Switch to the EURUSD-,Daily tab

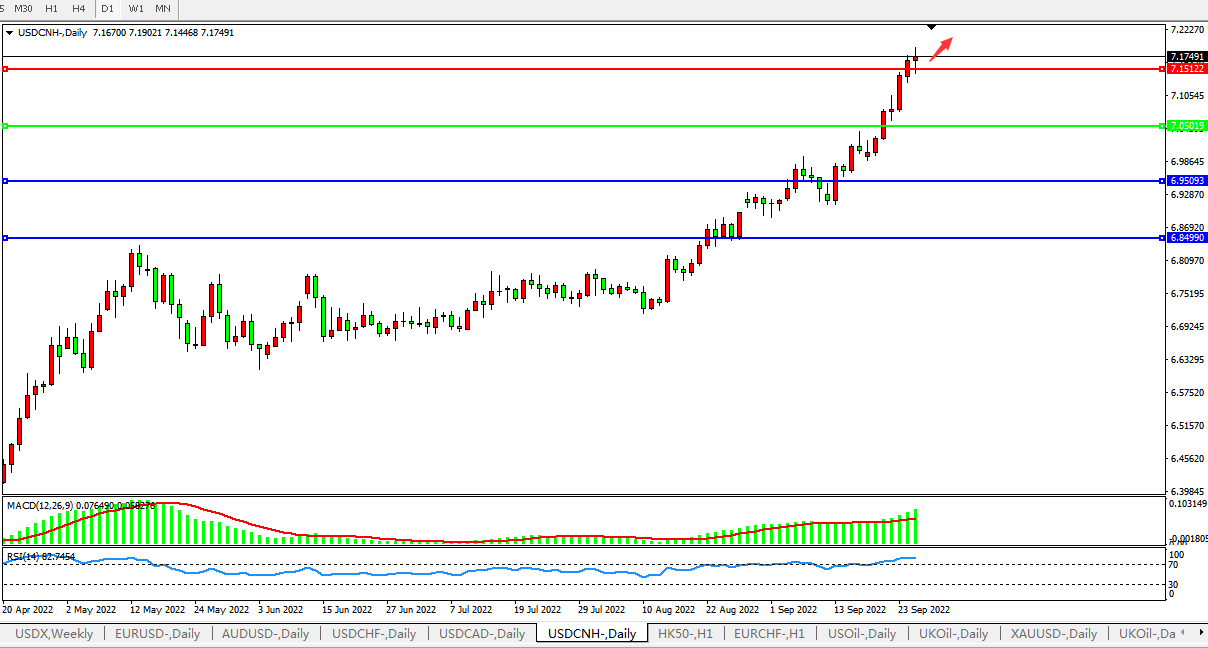(157, 634)
